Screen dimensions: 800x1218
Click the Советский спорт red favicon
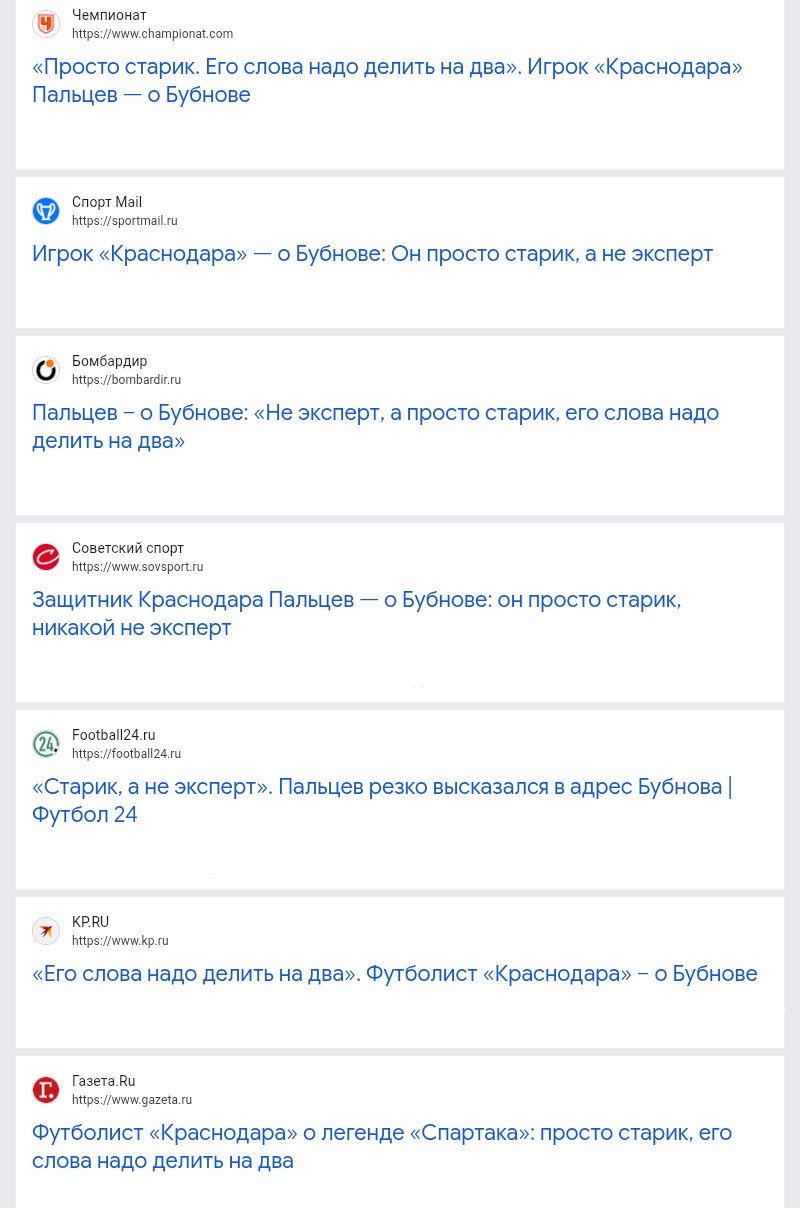(46, 557)
